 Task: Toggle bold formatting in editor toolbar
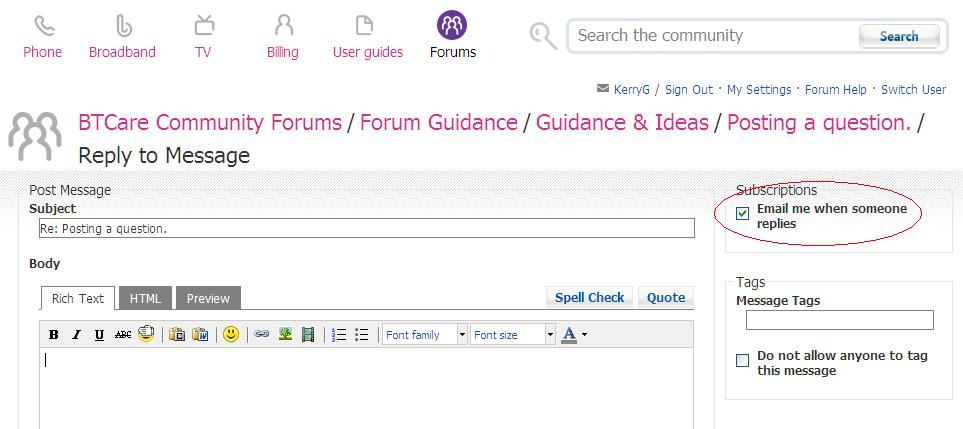[53, 334]
